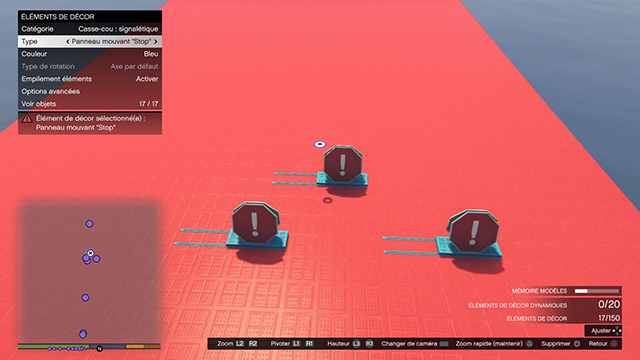The image size is (640, 360).
Task: Select the Catégorie menu row
Action: click(90, 29)
